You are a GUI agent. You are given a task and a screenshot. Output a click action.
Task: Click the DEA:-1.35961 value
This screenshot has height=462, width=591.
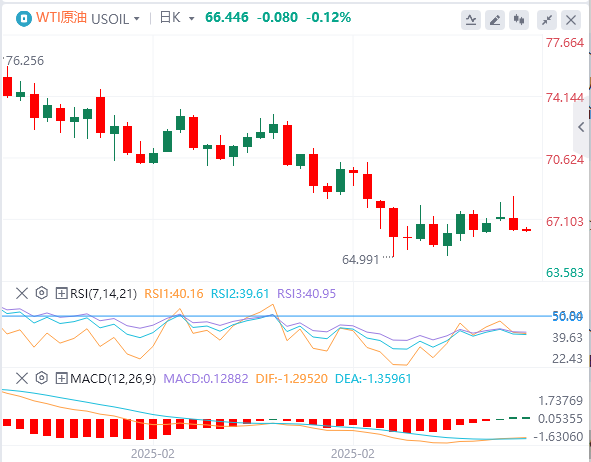(373, 379)
